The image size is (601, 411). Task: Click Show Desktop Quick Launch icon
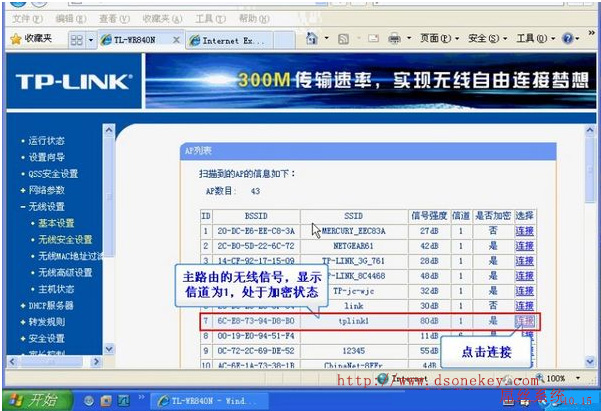tap(124, 401)
